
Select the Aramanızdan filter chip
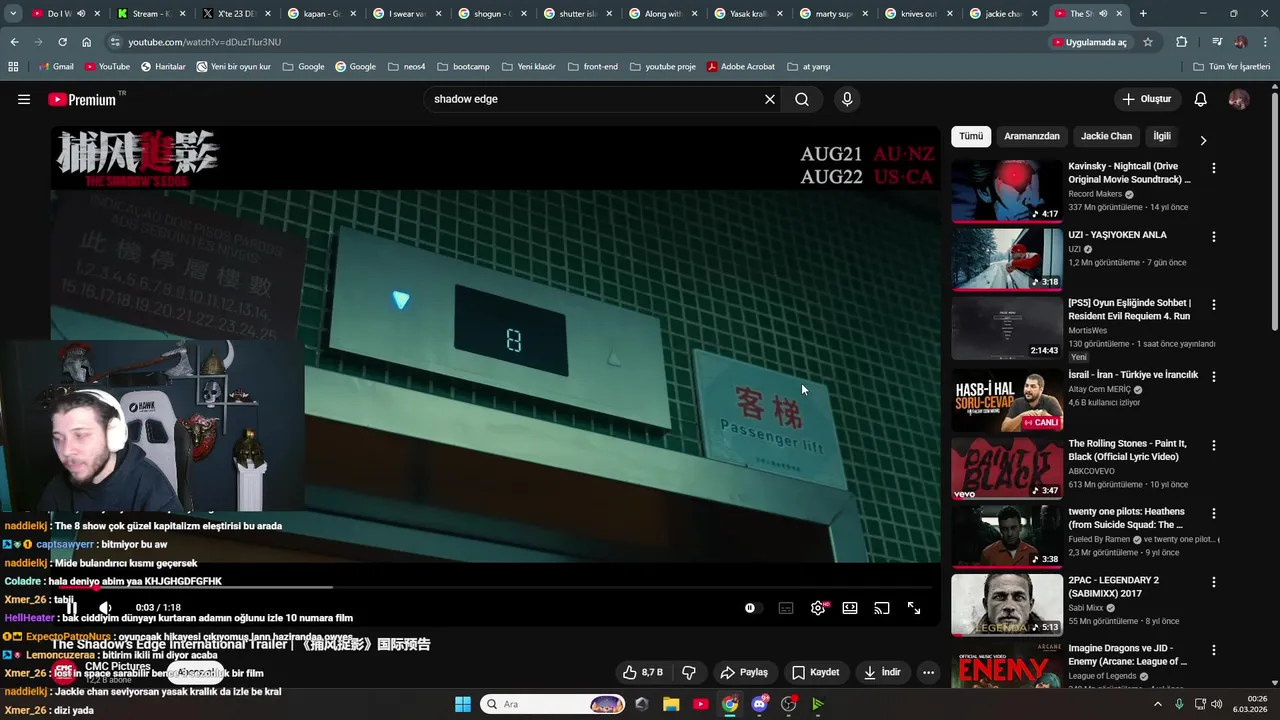1032,136
